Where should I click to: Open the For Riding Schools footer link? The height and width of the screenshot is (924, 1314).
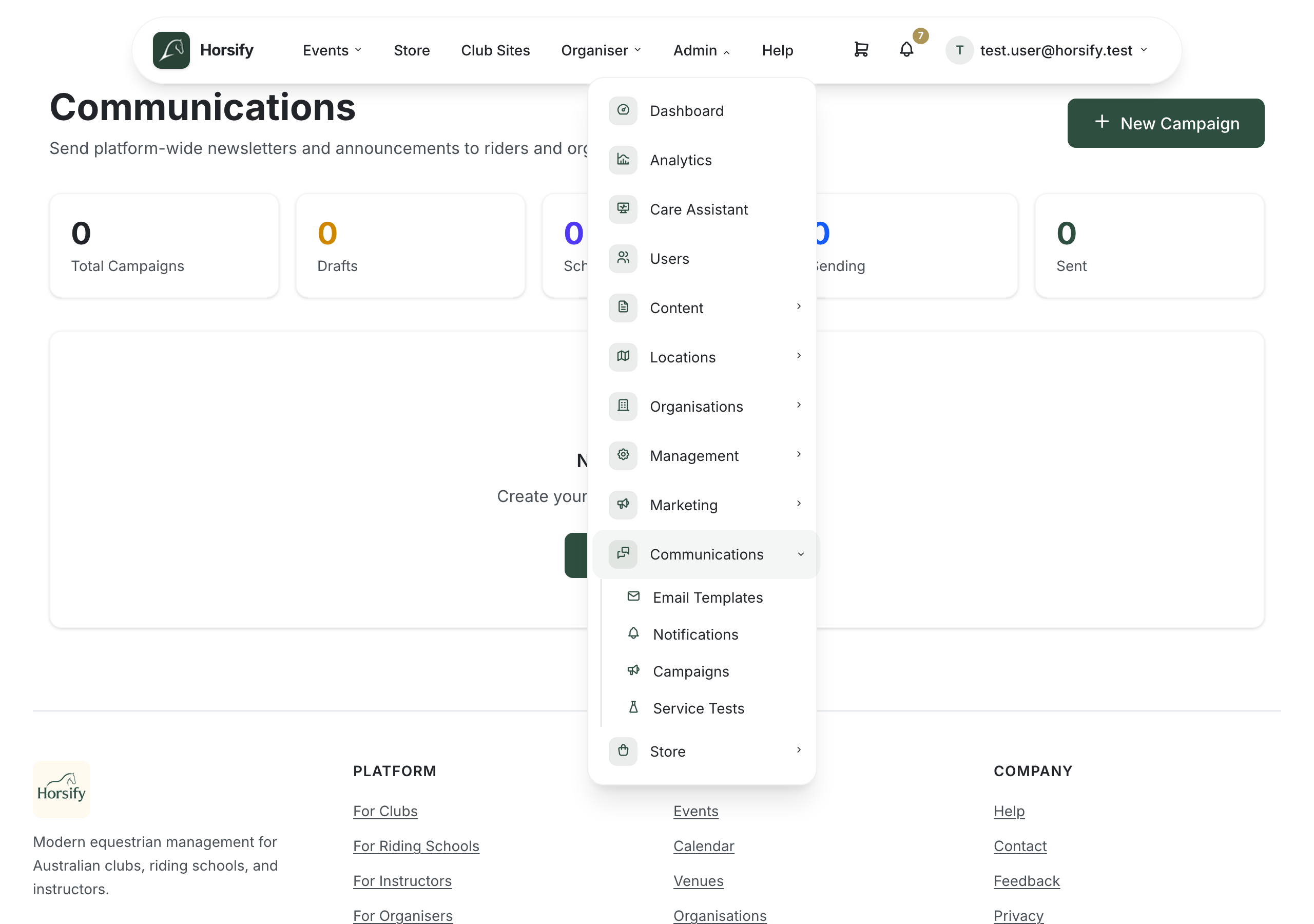(416, 845)
